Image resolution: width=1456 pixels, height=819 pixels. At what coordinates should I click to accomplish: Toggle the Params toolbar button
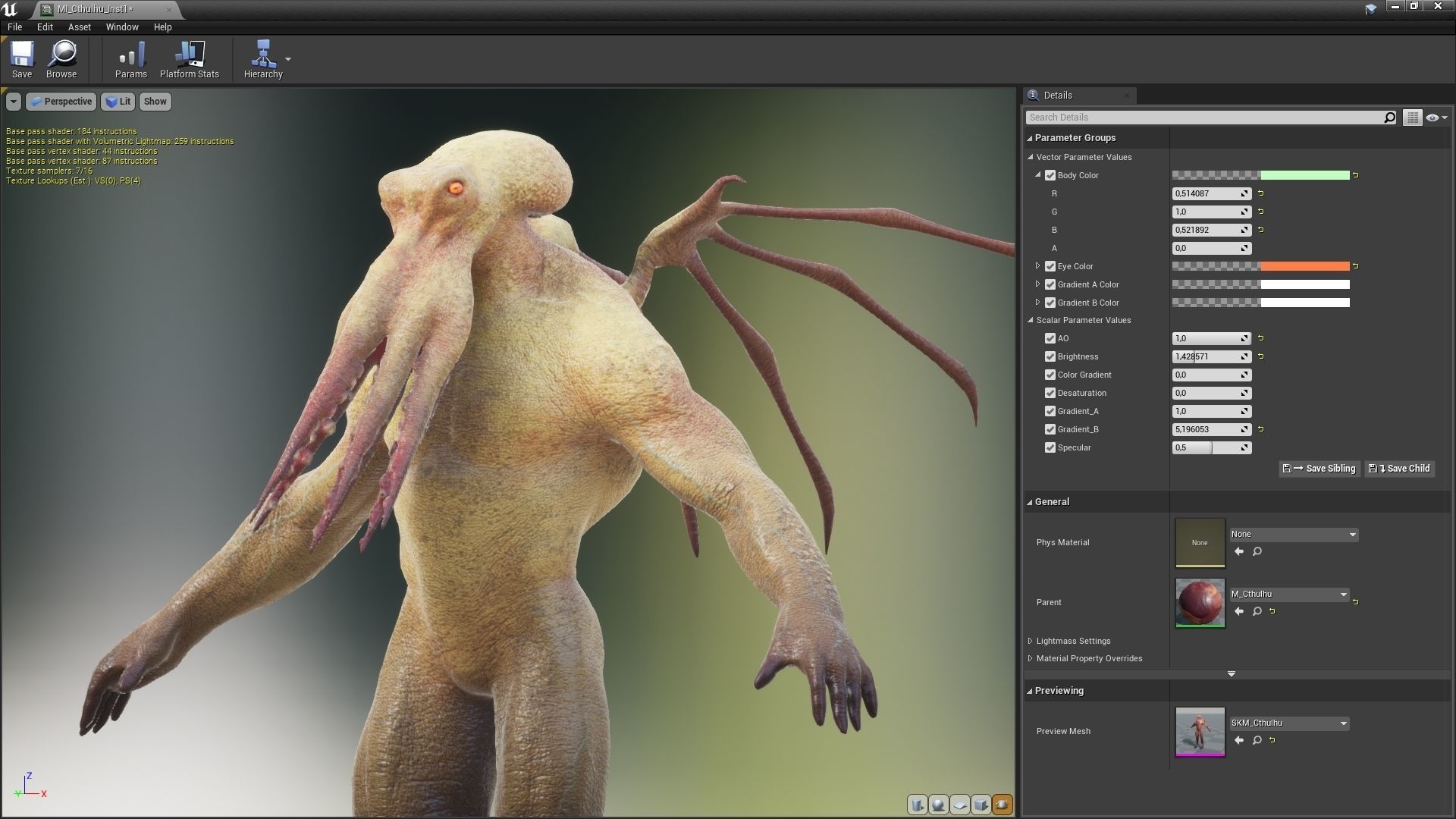pyautogui.click(x=130, y=59)
